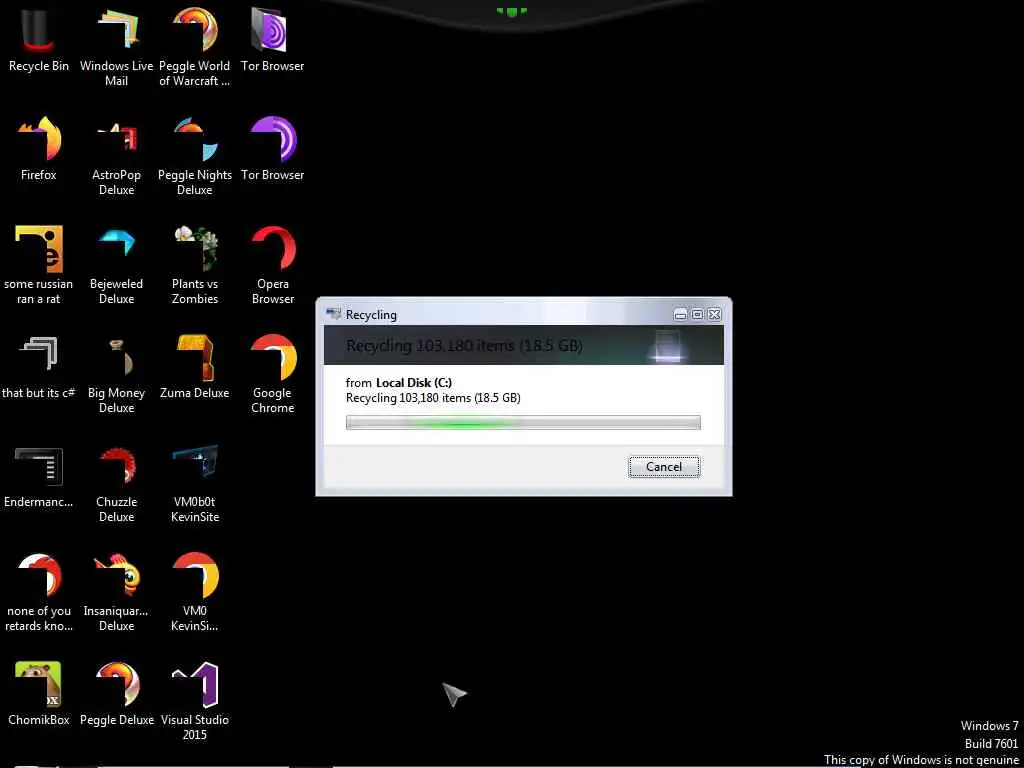Click 'Recycling 103,180 items (18.5 GB)' detail line
Screen dimensions: 1024x768
[x=433, y=398]
